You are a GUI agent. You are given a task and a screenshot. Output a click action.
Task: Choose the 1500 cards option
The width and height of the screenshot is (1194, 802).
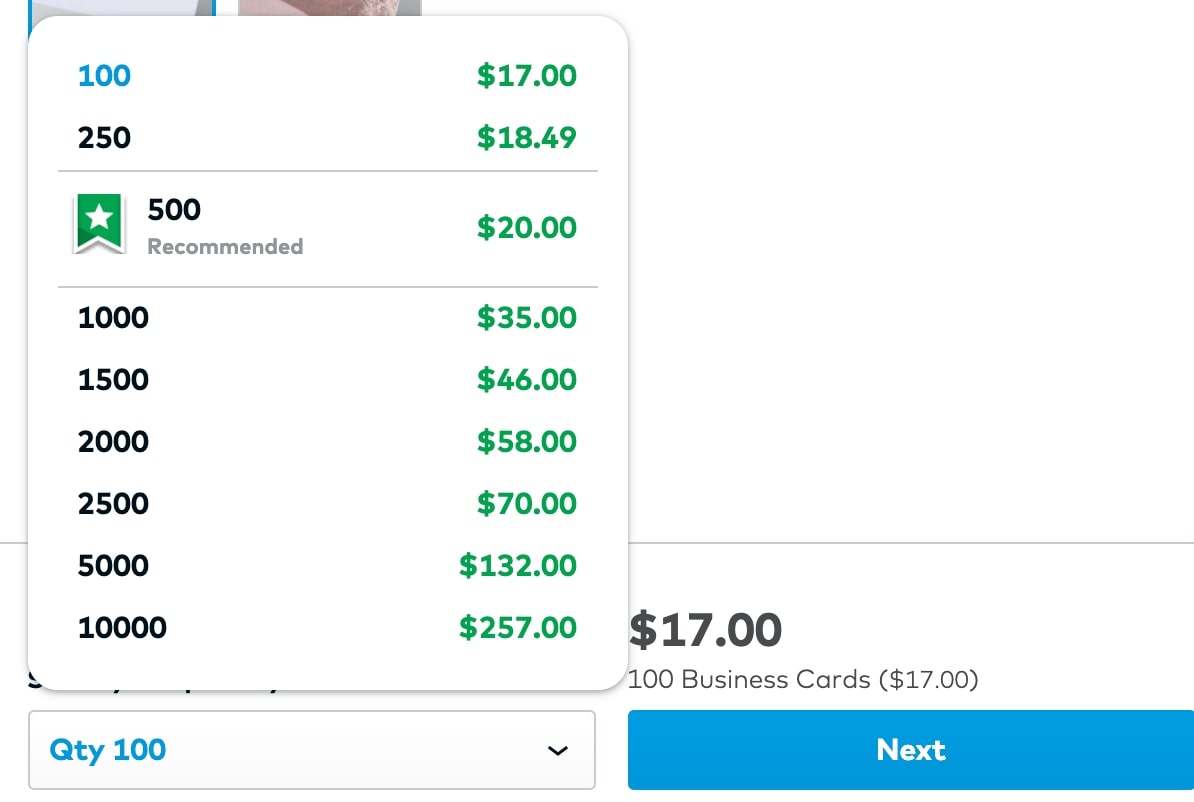pos(113,380)
